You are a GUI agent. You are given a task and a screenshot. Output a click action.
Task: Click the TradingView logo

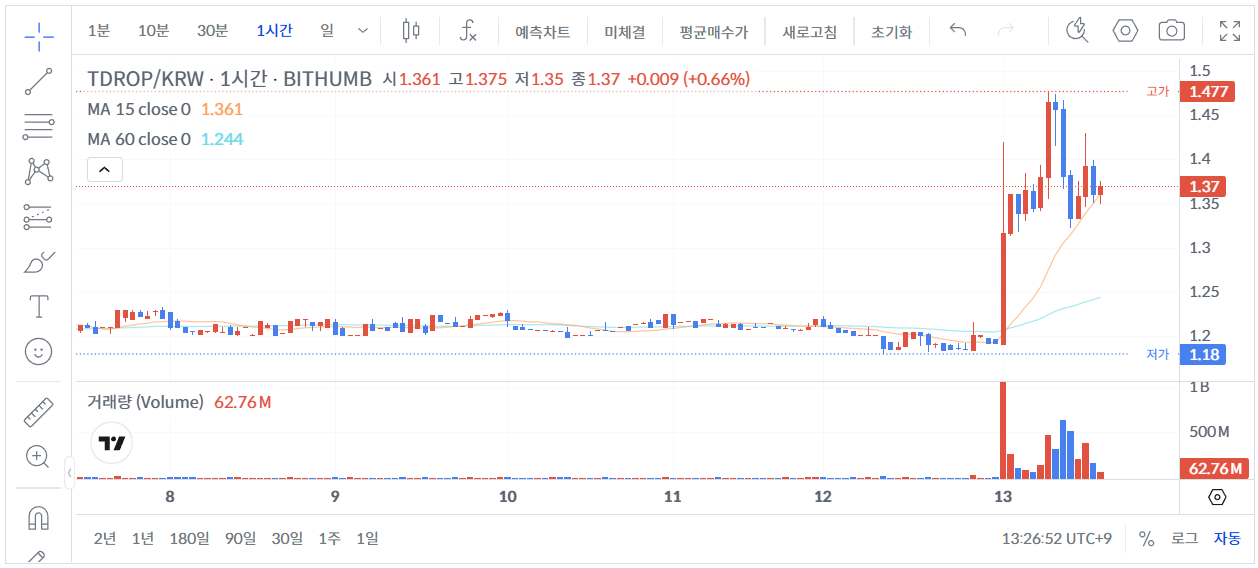coord(112,443)
